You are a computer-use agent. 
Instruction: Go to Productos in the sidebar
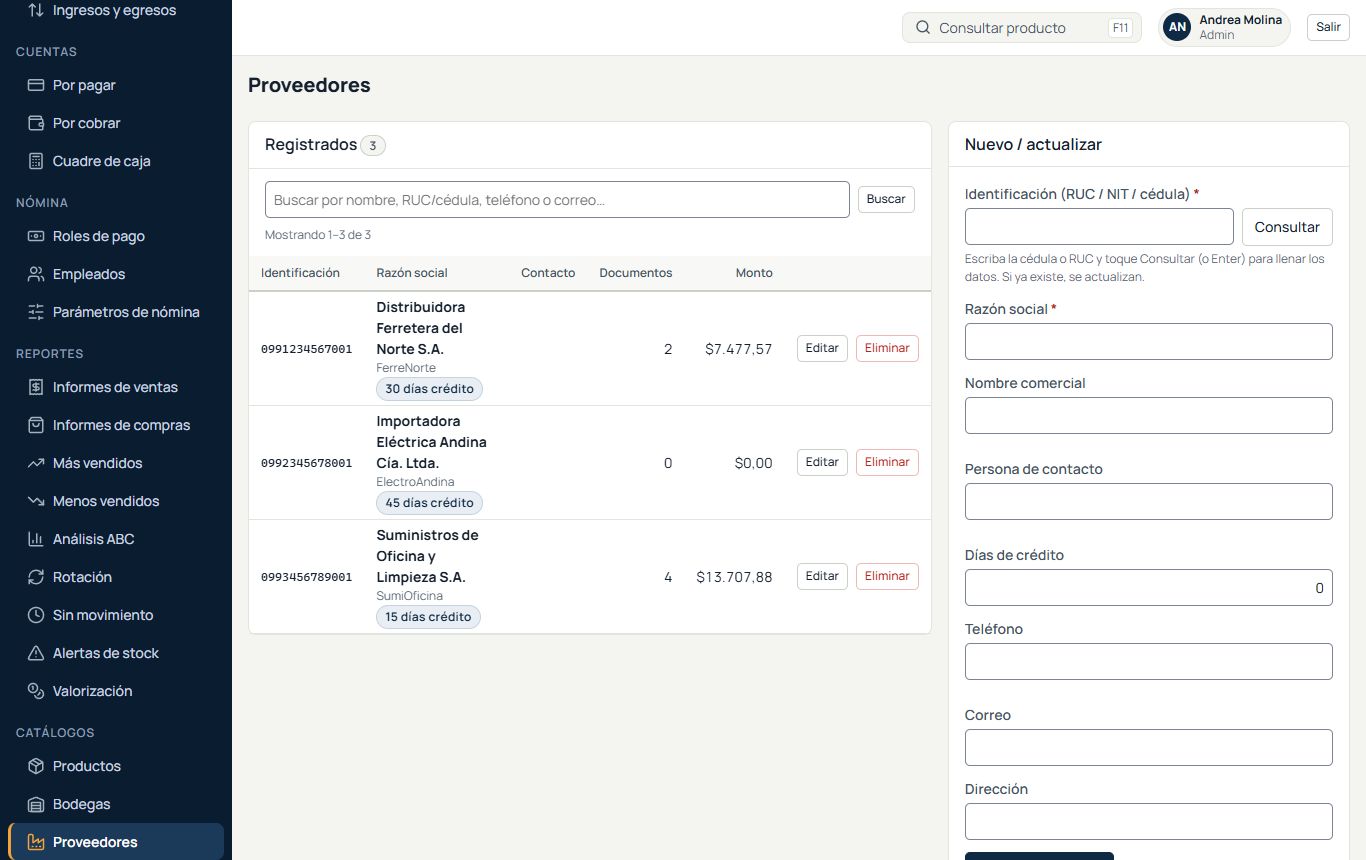pos(116,766)
